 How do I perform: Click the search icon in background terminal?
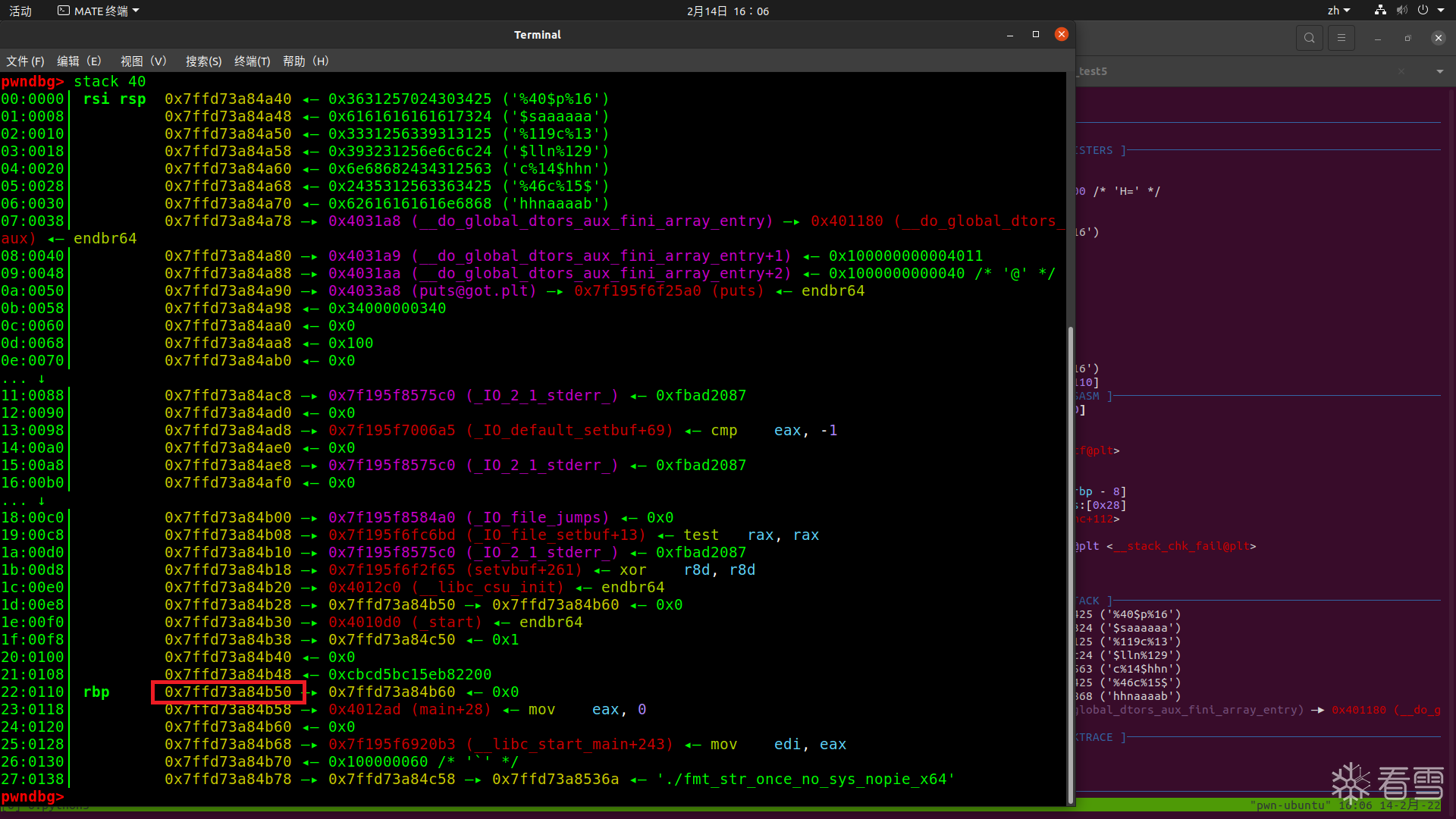click(x=1309, y=38)
